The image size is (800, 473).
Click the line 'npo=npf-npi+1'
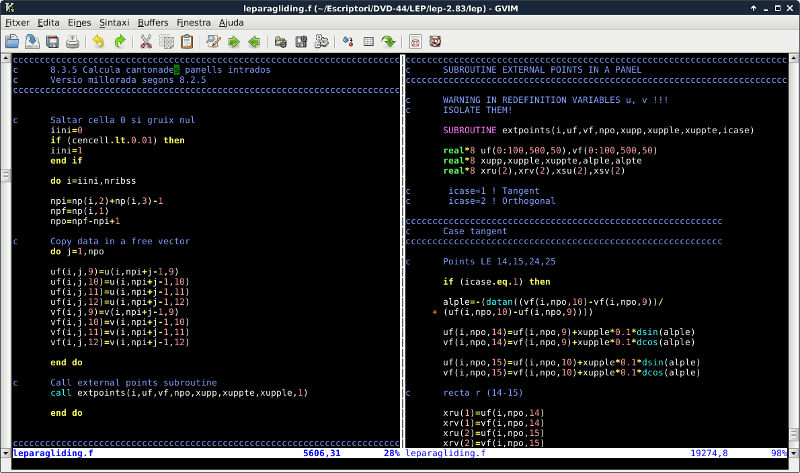[85, 221]
